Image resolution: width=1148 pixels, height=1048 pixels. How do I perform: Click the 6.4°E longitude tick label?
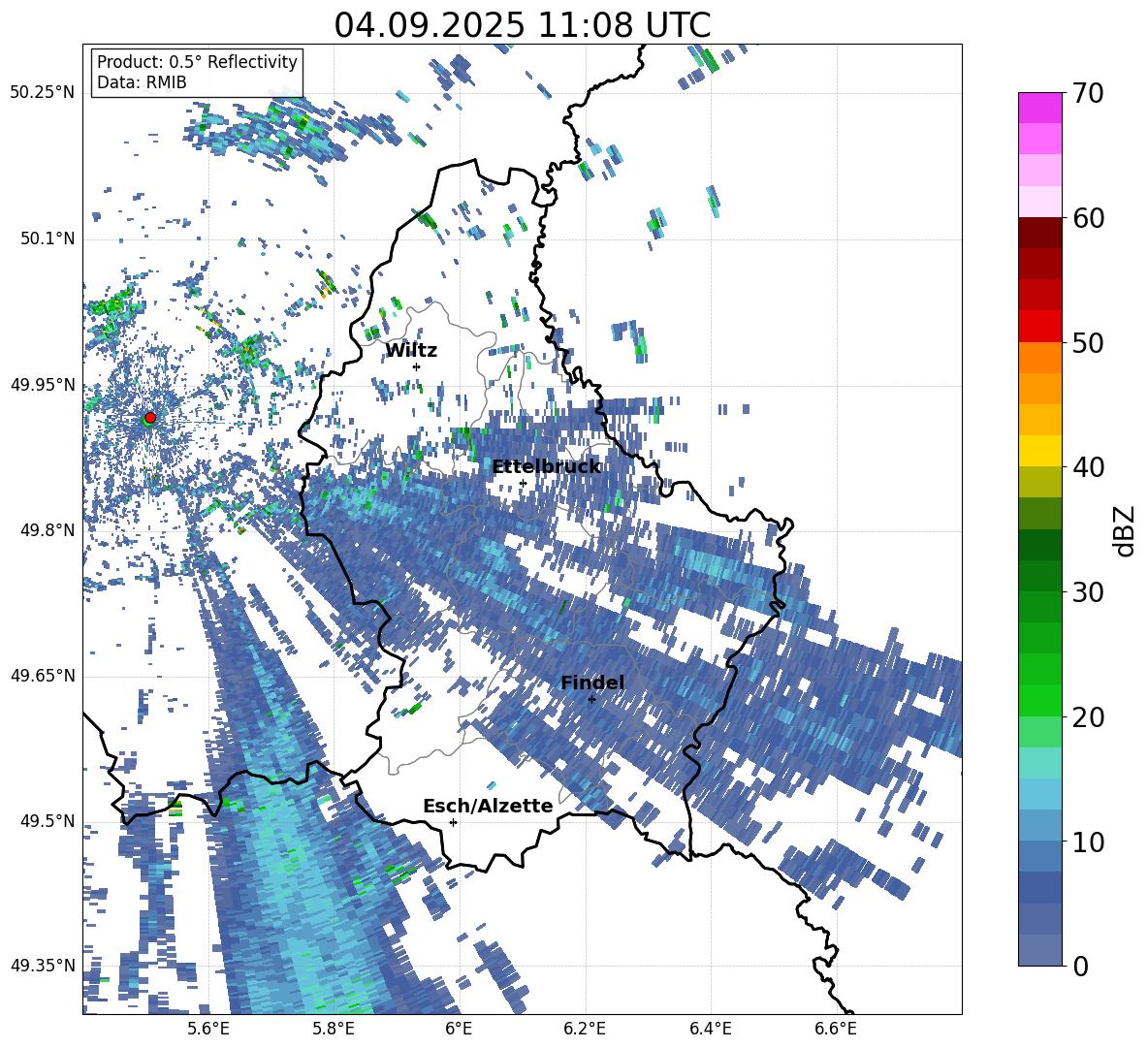point(710,1029)
